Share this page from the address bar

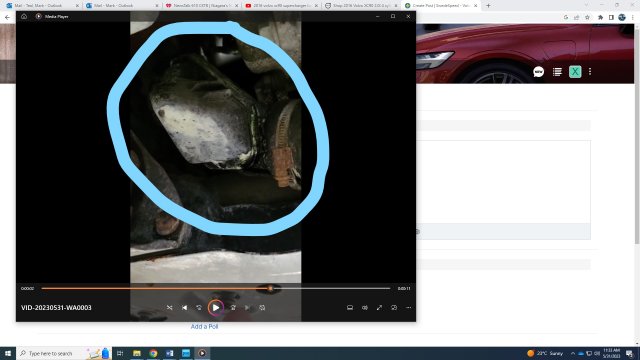[576, 18]
